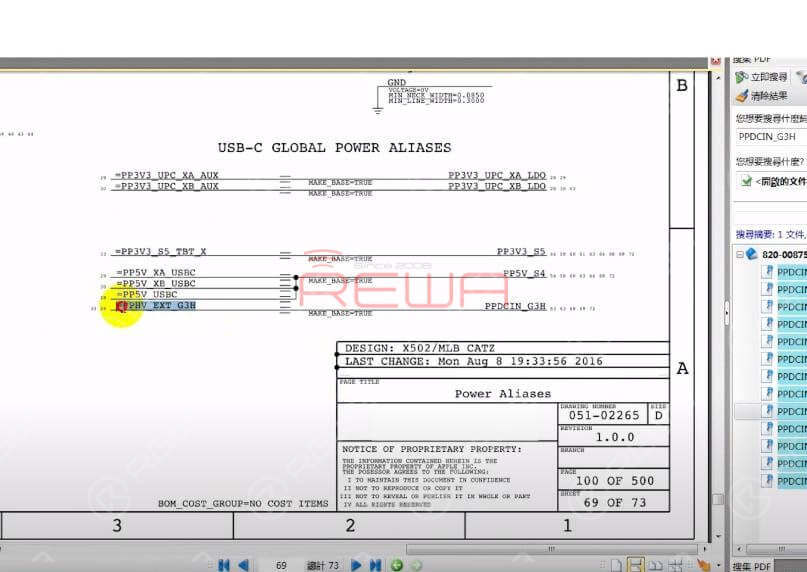Click the document horizontal scrollbar thumb

[551, 549]
